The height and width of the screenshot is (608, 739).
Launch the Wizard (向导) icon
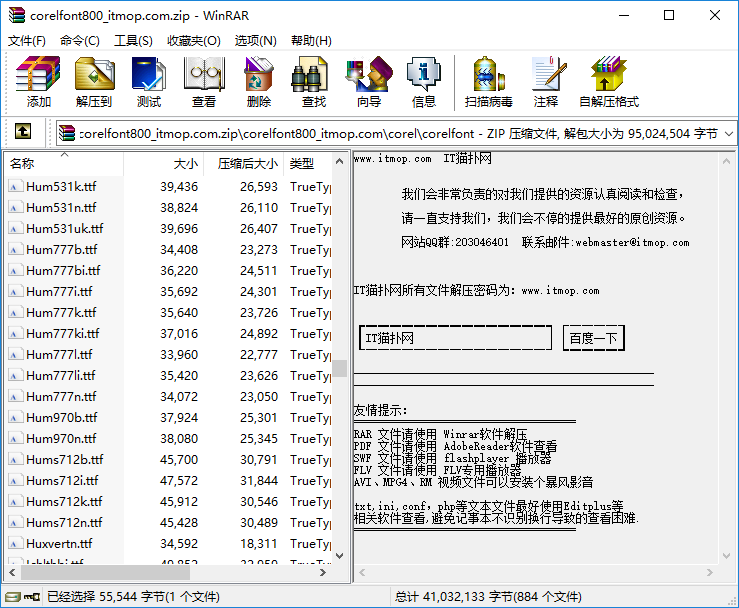pyautogui.click(x=369, y=74)
